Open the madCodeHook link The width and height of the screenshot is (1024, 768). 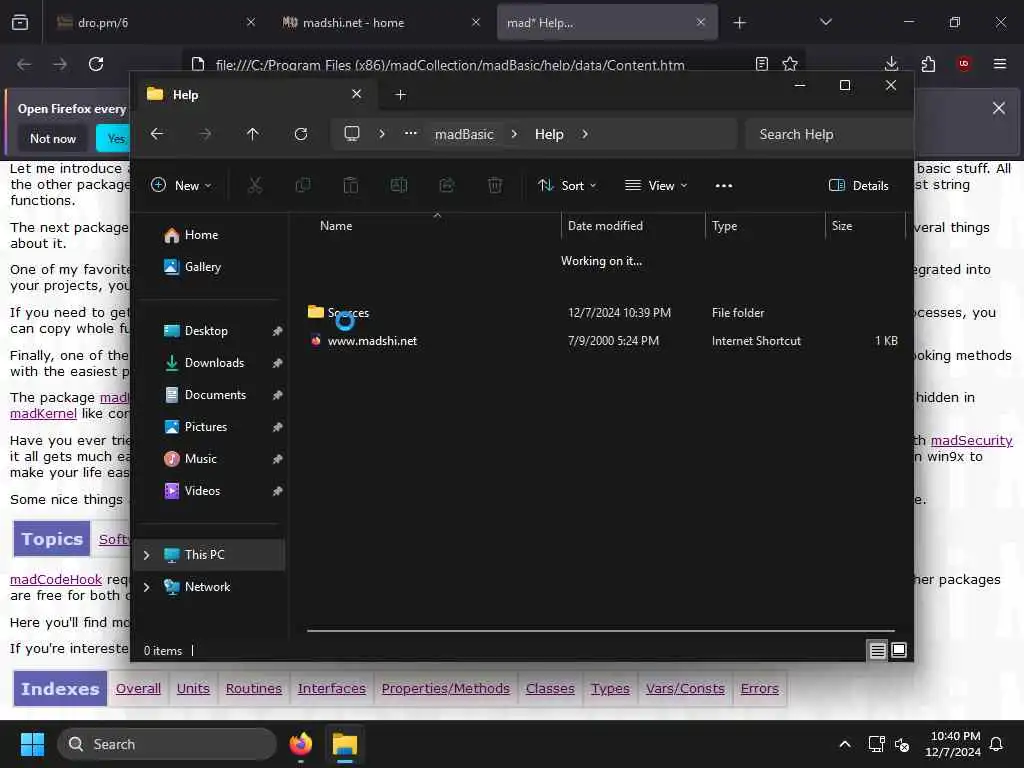(56, 580)
